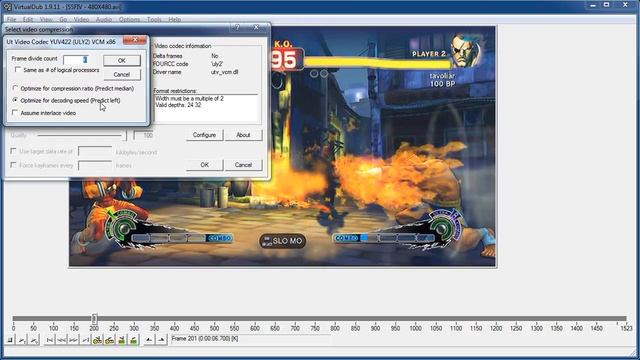Click OK in Select video compression dialog
The width and height of the screenshot is (640, 360).
click(x=204, y=165)
